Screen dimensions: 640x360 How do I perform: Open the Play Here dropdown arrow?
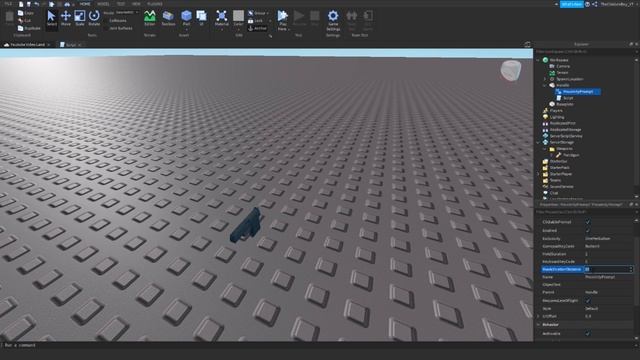[x=289, y=29]
